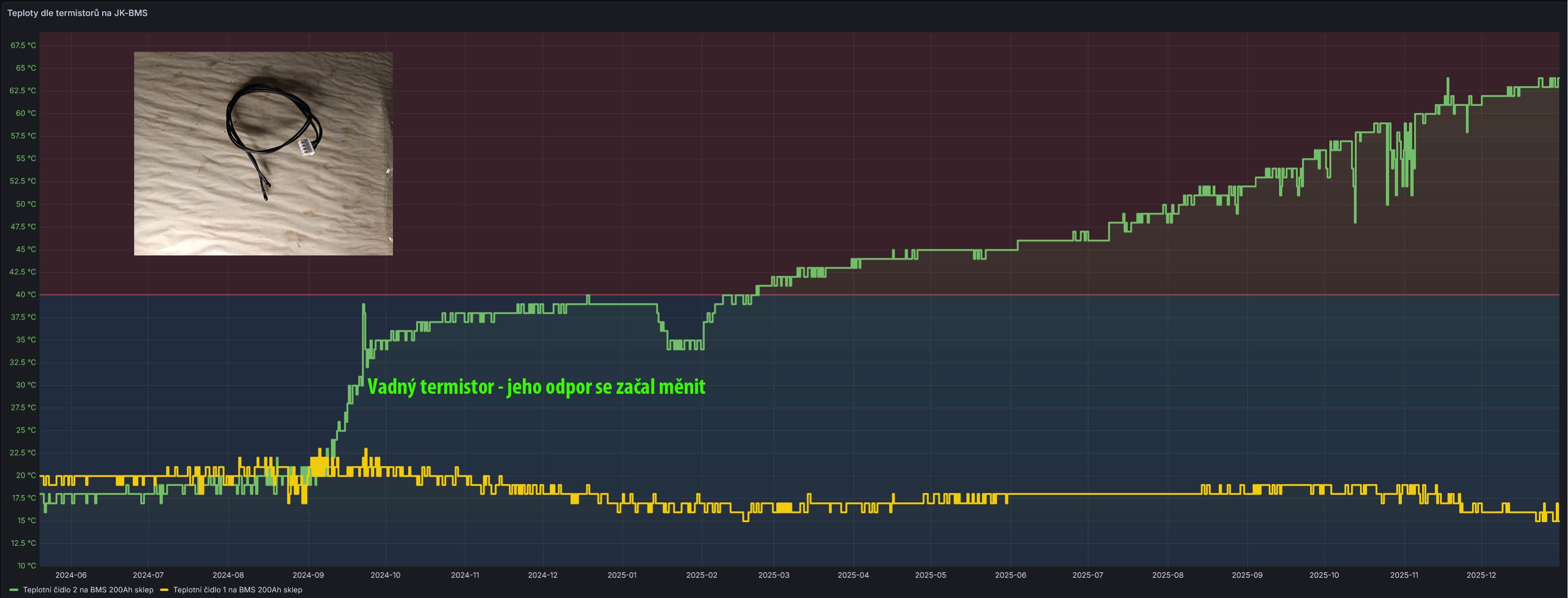The image size is (1568, 598).
Task: Click the yellow color swatch in the legend
Action: (164, 590)
